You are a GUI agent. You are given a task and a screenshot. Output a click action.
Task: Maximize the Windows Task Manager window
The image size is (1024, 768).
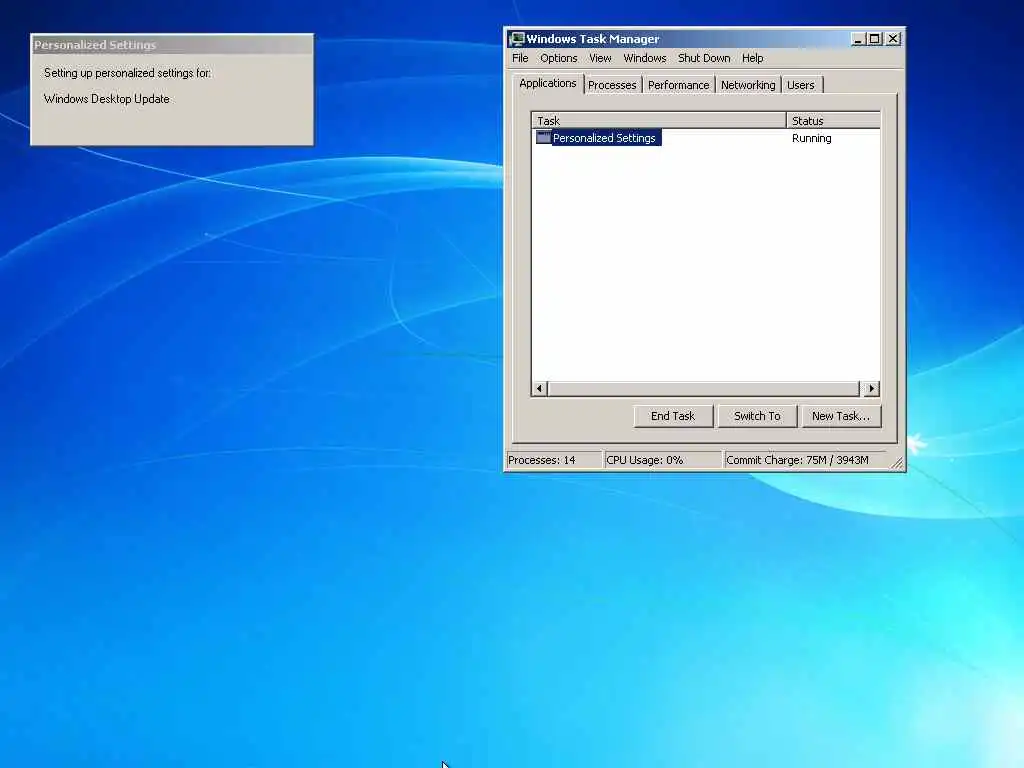click(875, 39)
